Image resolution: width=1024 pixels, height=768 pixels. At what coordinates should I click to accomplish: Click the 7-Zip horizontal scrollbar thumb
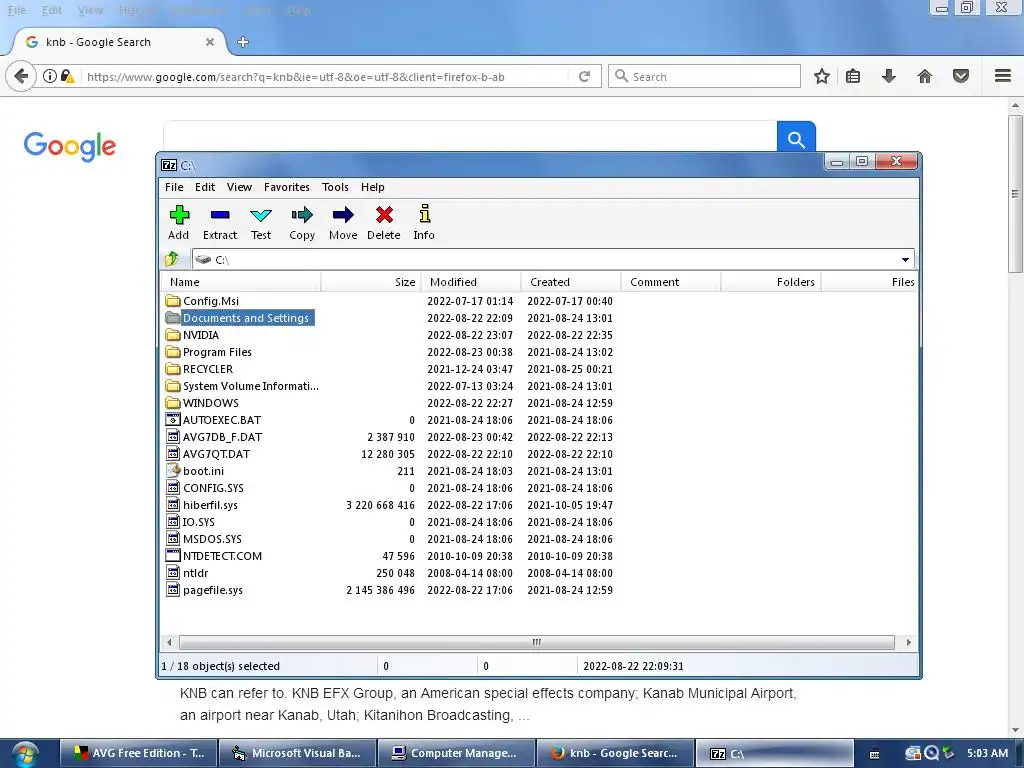(x=536, y=643)
